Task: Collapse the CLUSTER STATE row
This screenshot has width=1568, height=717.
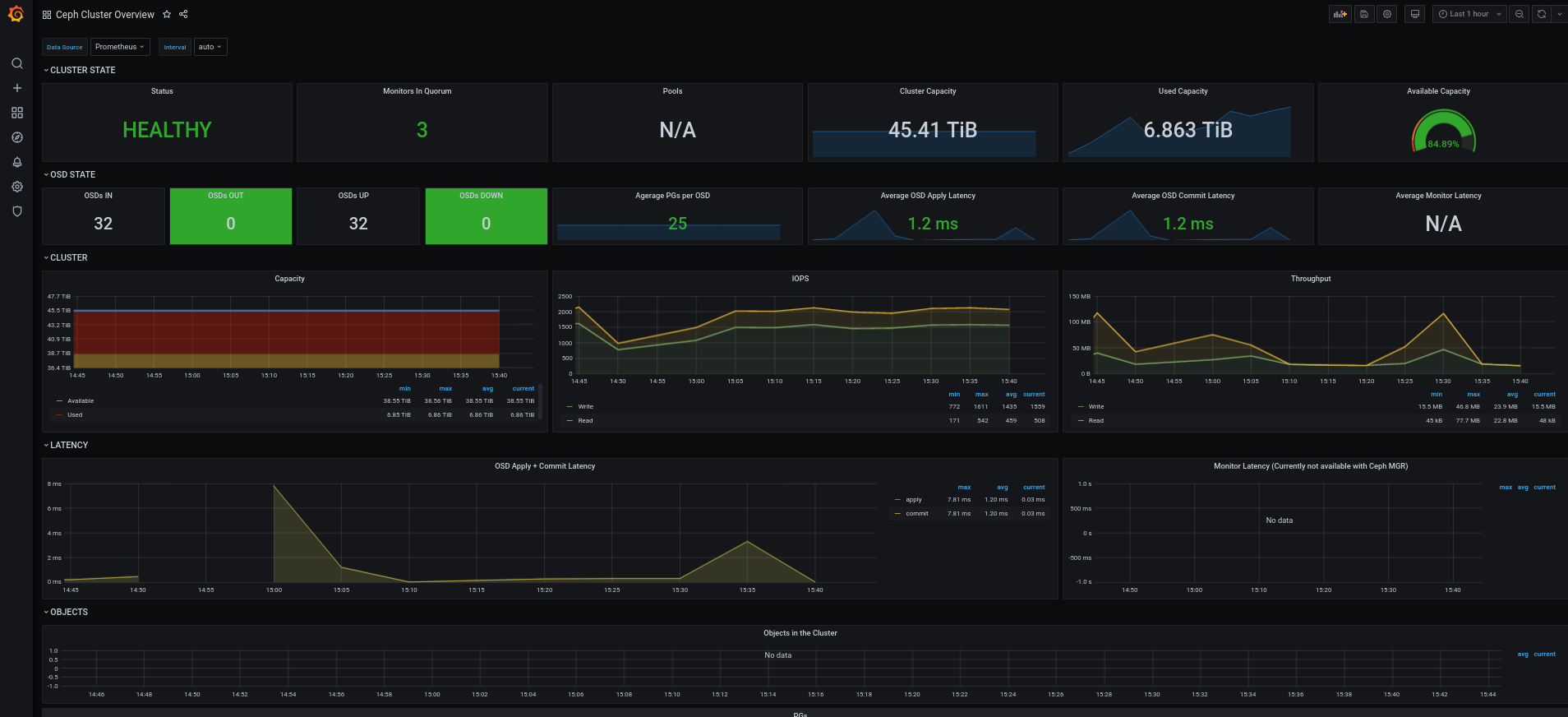Action: (82, 71)
